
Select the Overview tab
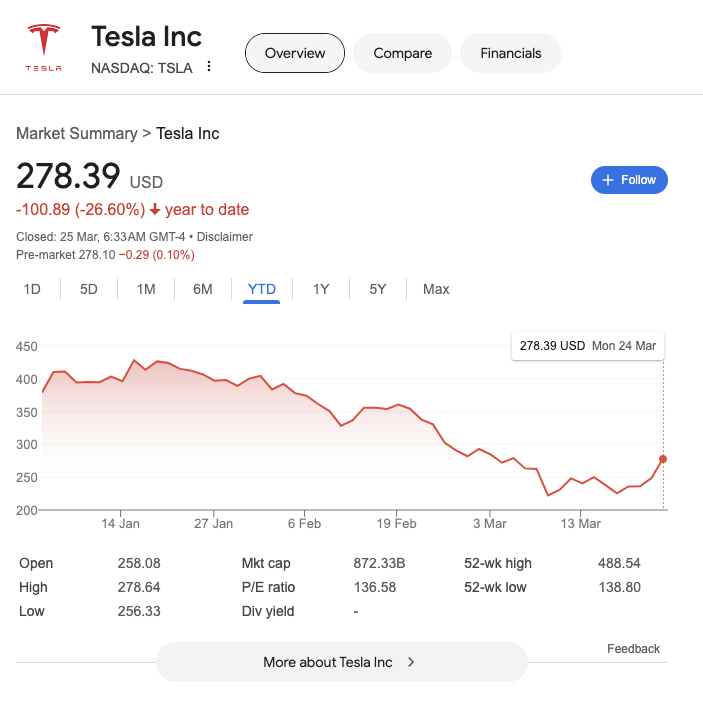[295, 53]
